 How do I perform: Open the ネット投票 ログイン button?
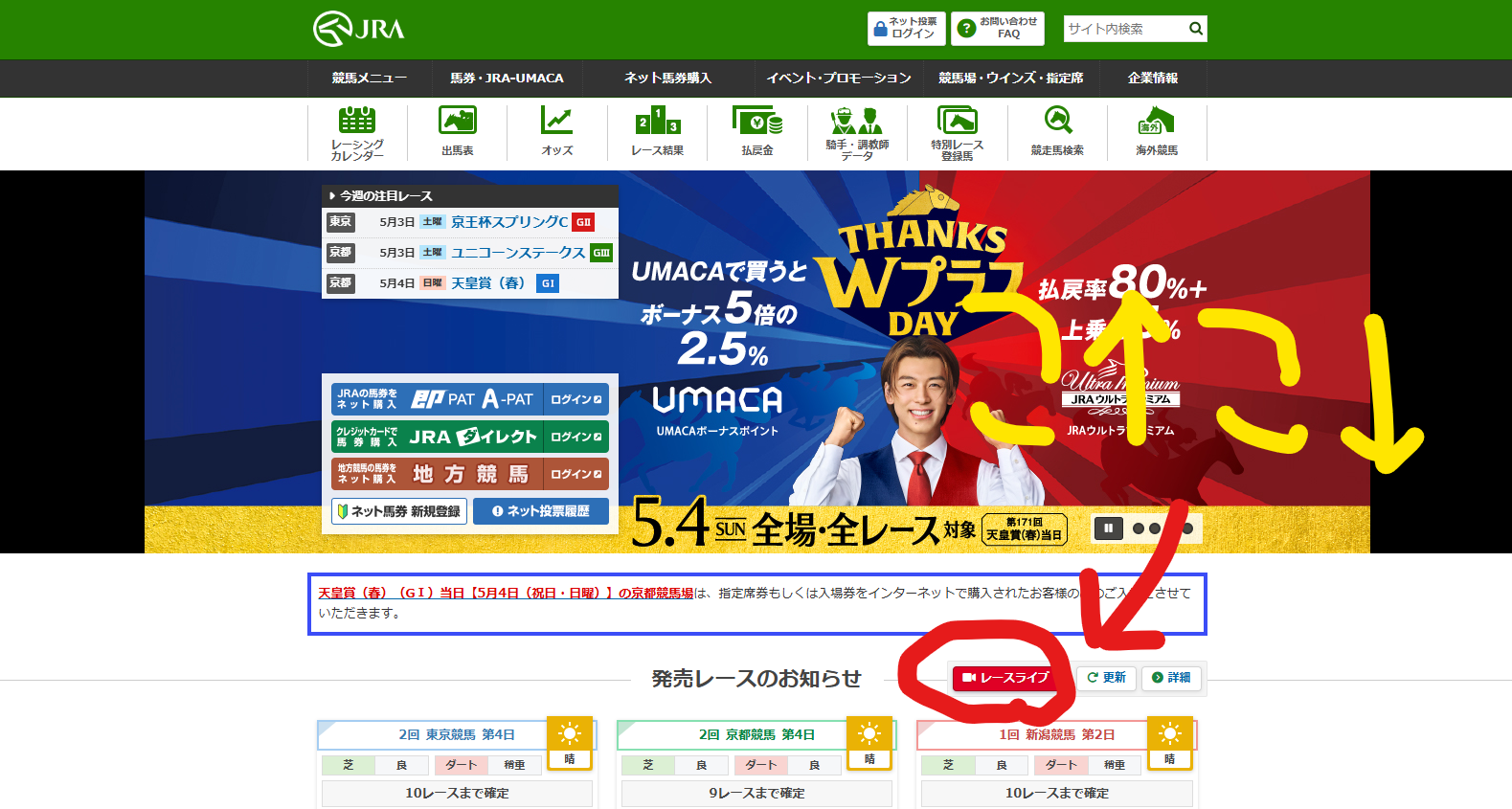click(x=907, y=29)
